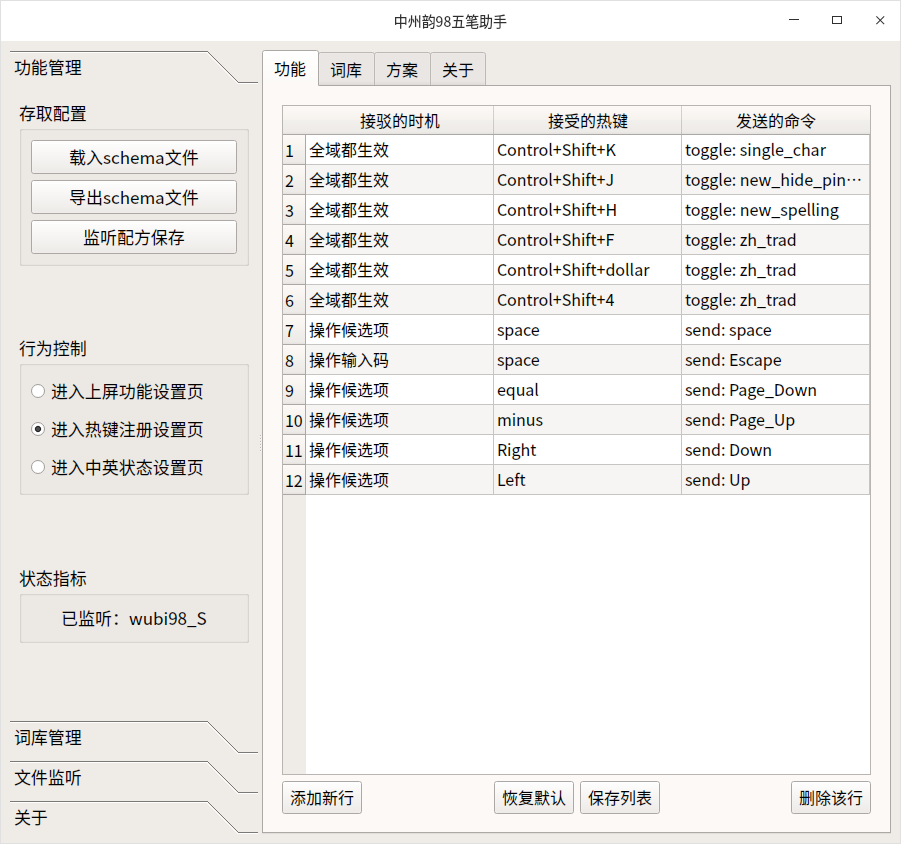The width and height of the screenshot is (901, 844).
Task: Expand the 词库管理 sidebar section
Action: click(x=45, y=738)
